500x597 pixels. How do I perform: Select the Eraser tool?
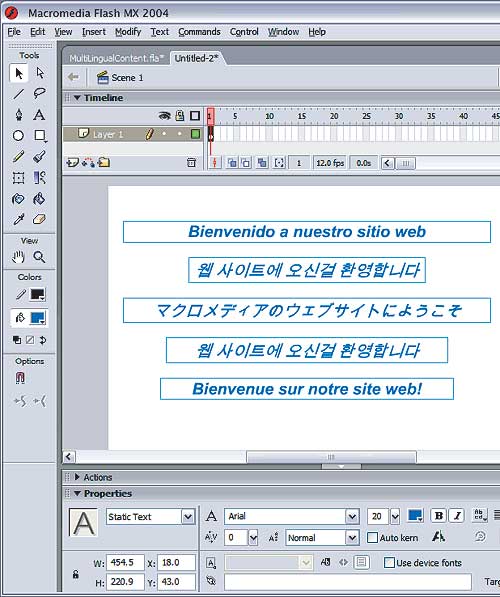pyautogui.click(x=40, y=219)
